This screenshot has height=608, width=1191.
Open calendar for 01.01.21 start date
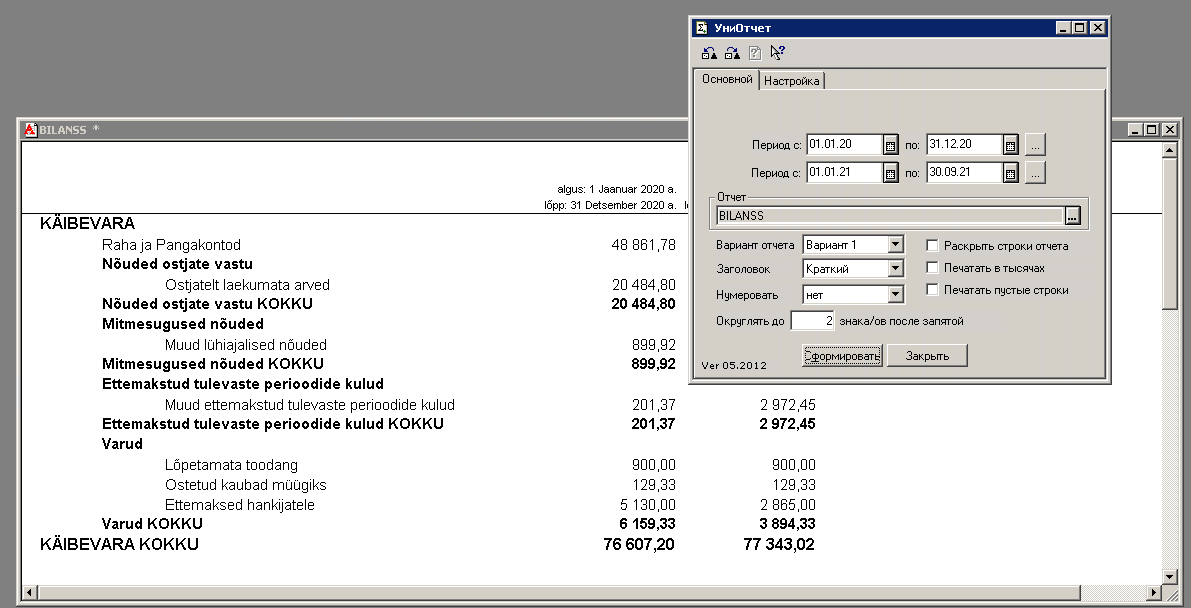tap(890, 173)
